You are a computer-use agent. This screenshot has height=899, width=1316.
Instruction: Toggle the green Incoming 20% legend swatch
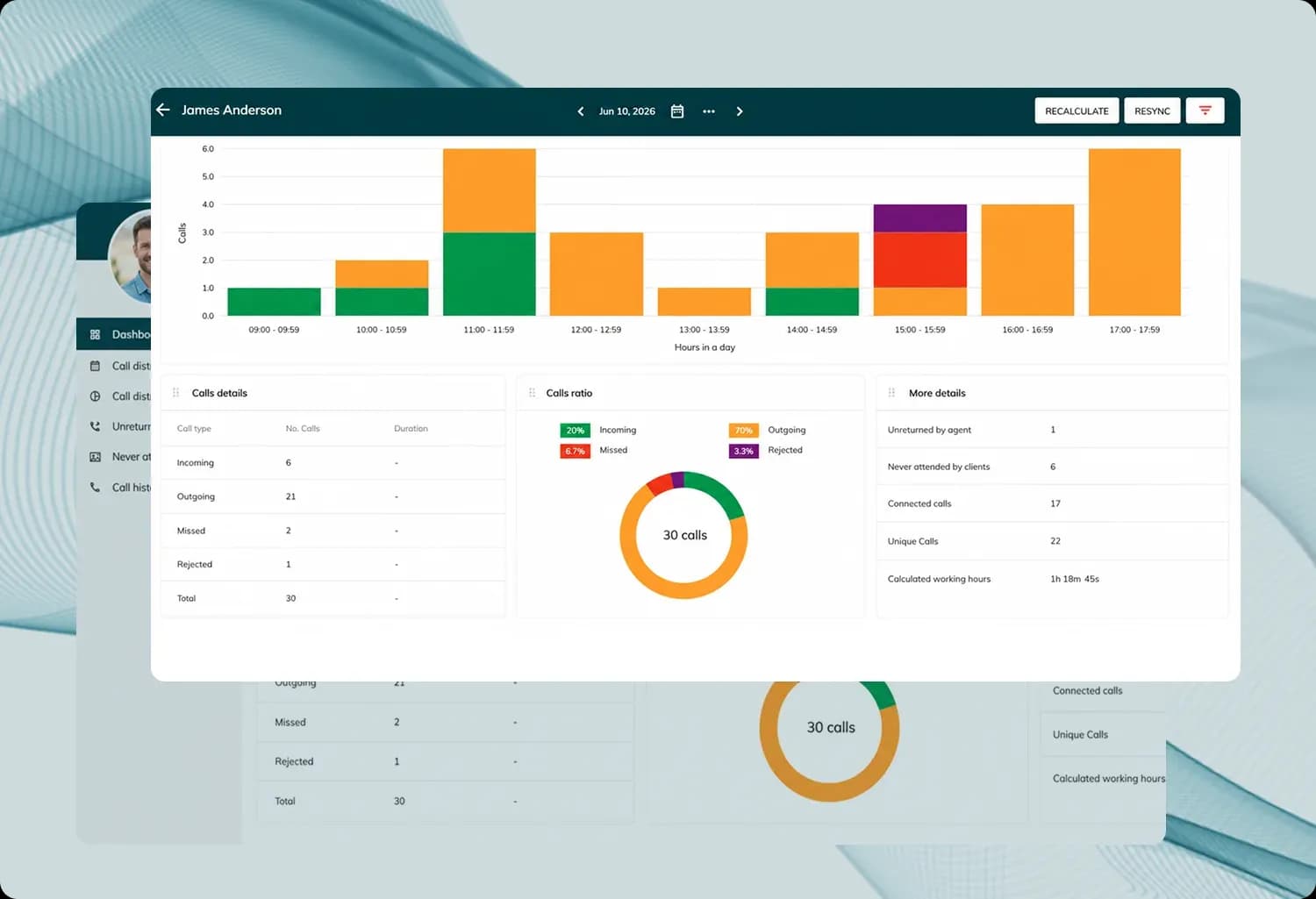click(x=575, y=430)
